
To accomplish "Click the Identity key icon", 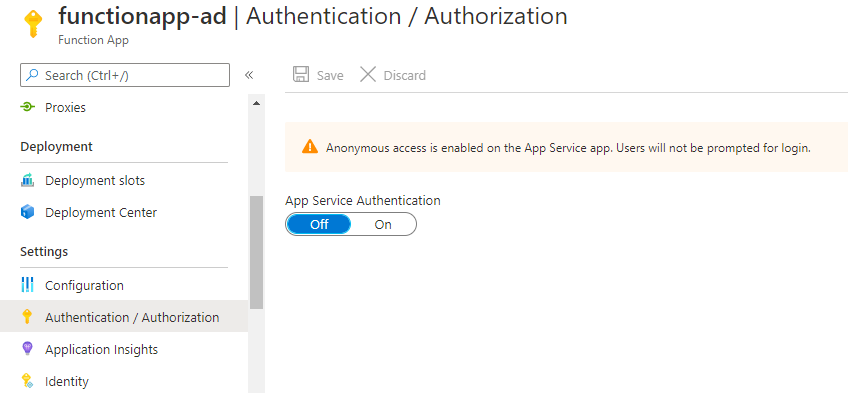I will click(27, 381).
